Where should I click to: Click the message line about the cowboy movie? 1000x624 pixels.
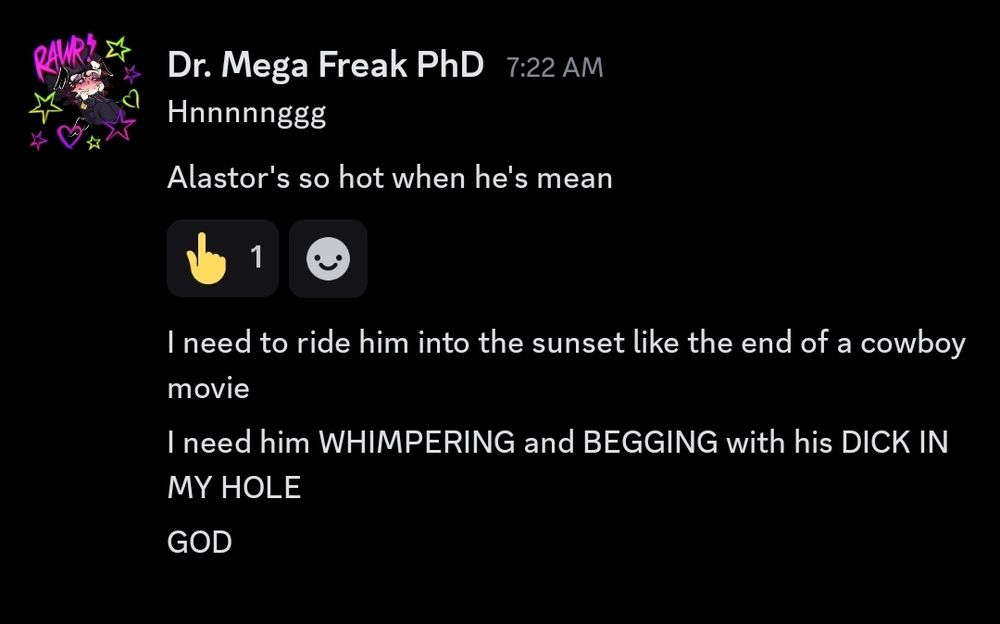(x=566, y=365)
